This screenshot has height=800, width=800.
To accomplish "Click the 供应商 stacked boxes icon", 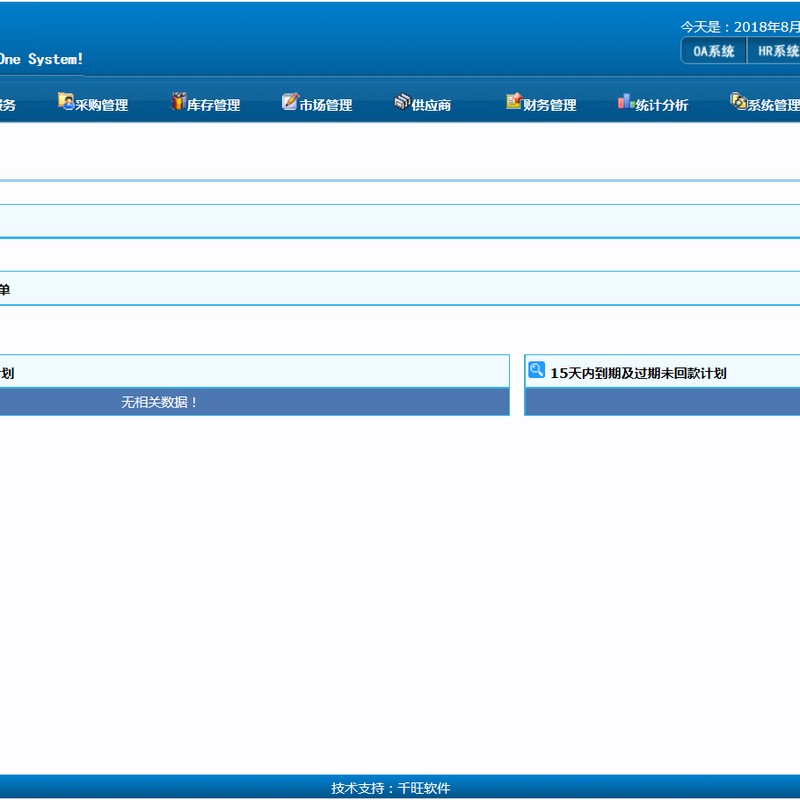I will 402,101.
